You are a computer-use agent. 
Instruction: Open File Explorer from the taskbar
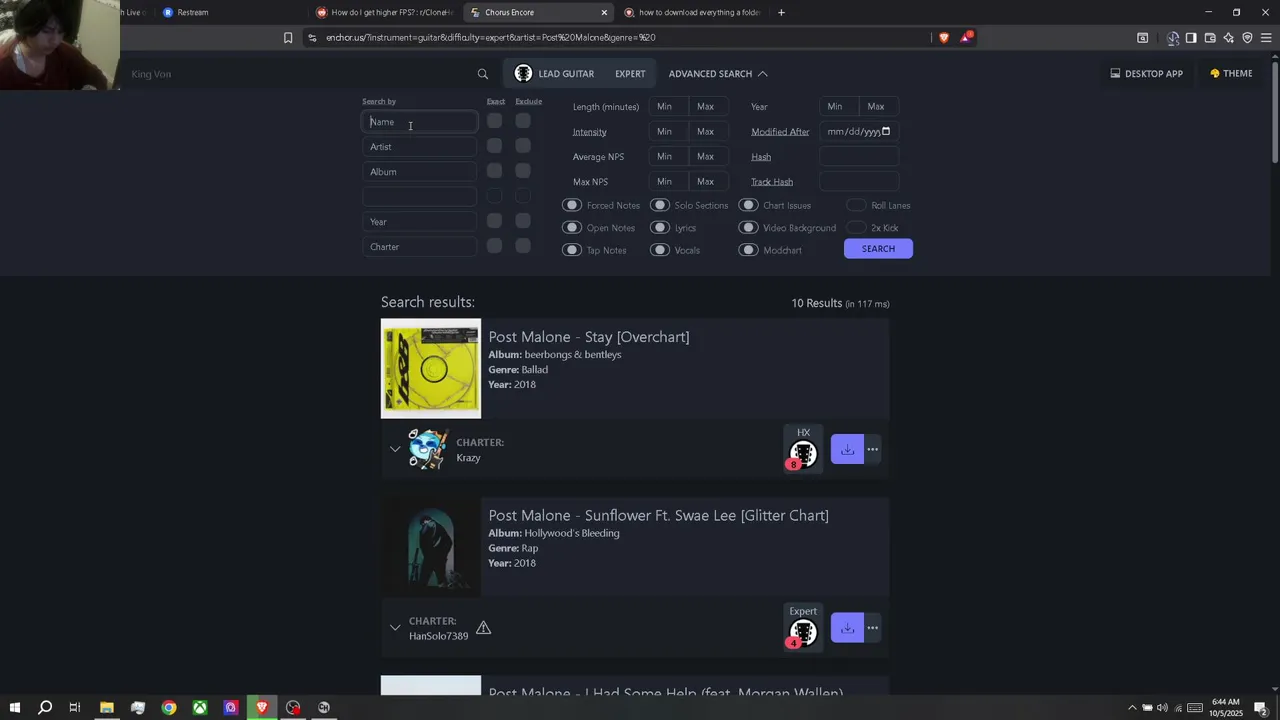[x=107, y=708]
